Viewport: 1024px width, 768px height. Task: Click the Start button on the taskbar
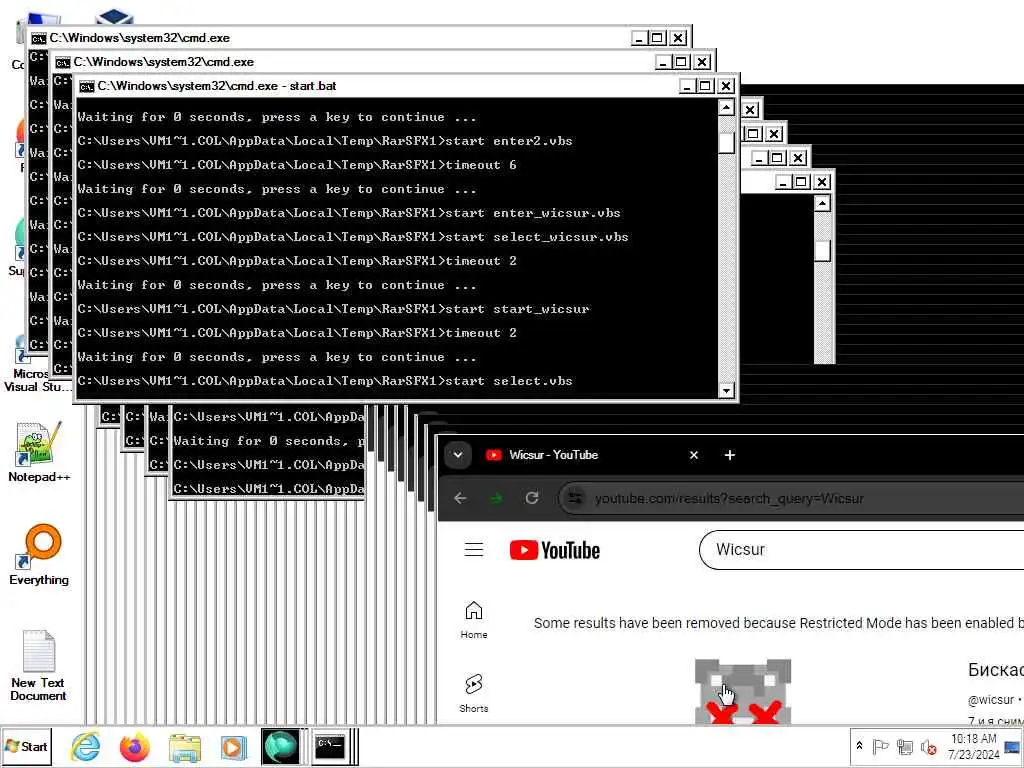(x=26, y=746)
